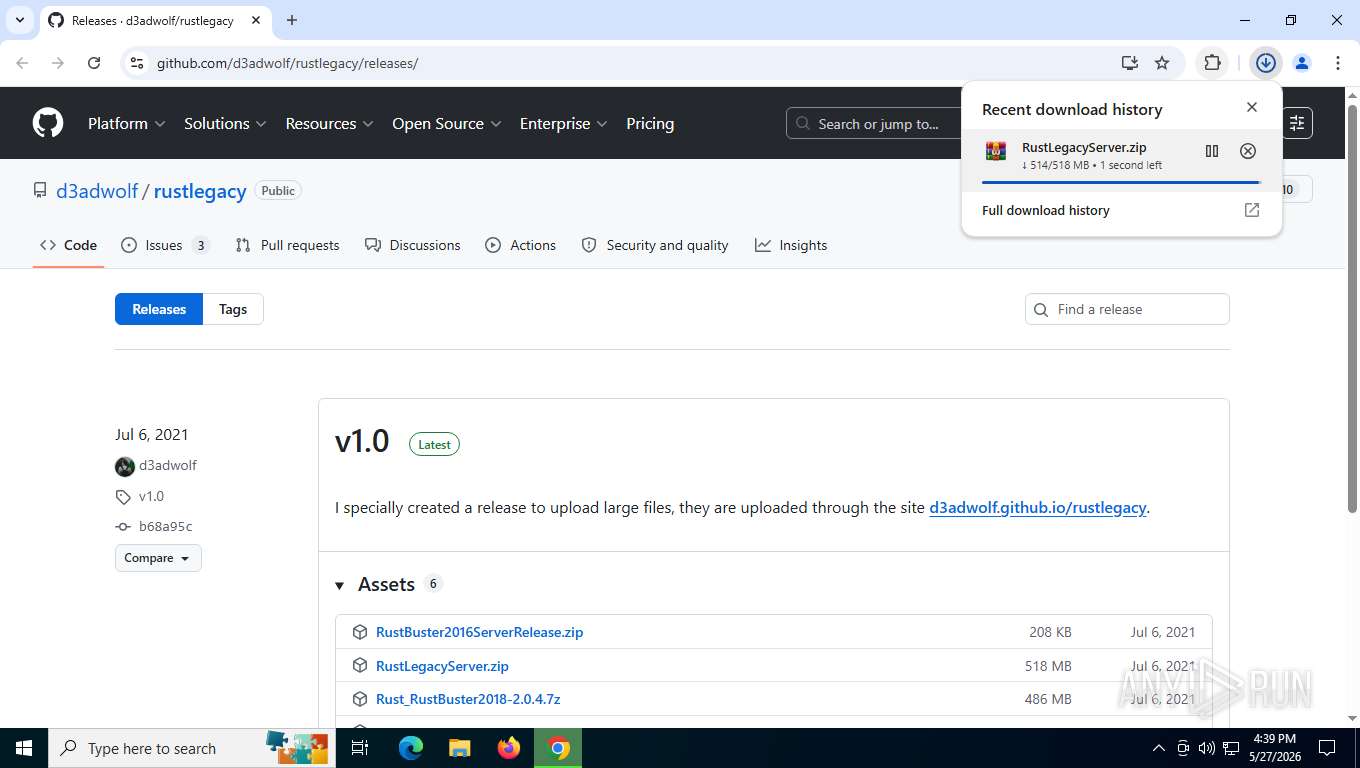Show hidden system tray icons
The width and height of the screenshot is (1360, 768).
(1159, 748)
